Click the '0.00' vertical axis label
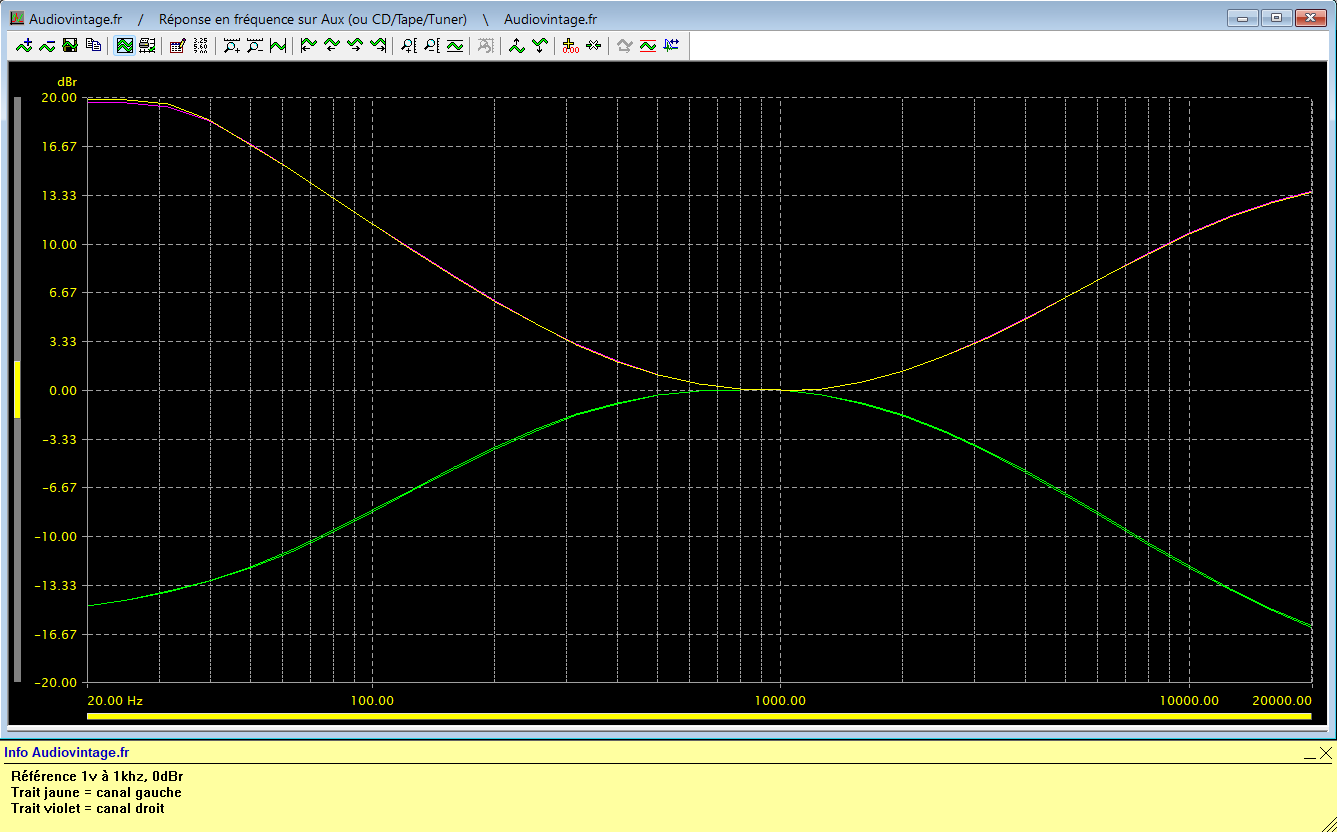 coord(62,390)
